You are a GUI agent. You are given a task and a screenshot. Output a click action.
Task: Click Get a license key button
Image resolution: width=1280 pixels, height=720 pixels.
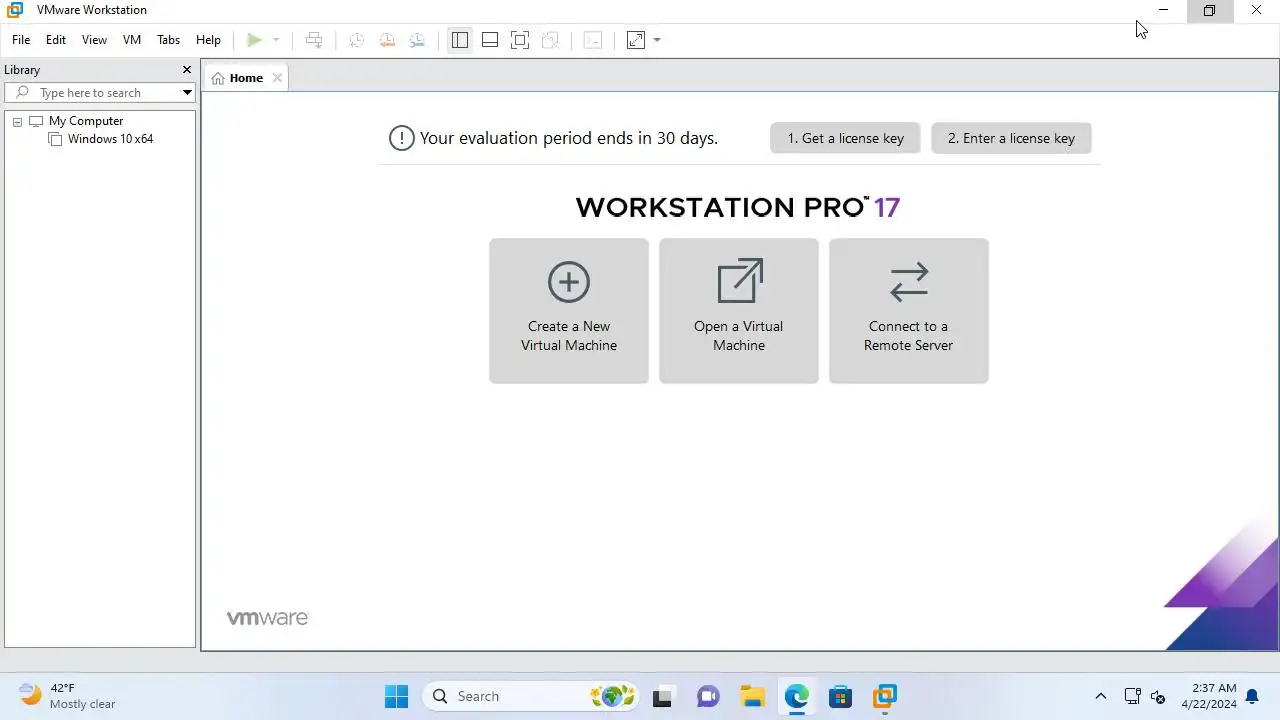click(x=845, y=138)
